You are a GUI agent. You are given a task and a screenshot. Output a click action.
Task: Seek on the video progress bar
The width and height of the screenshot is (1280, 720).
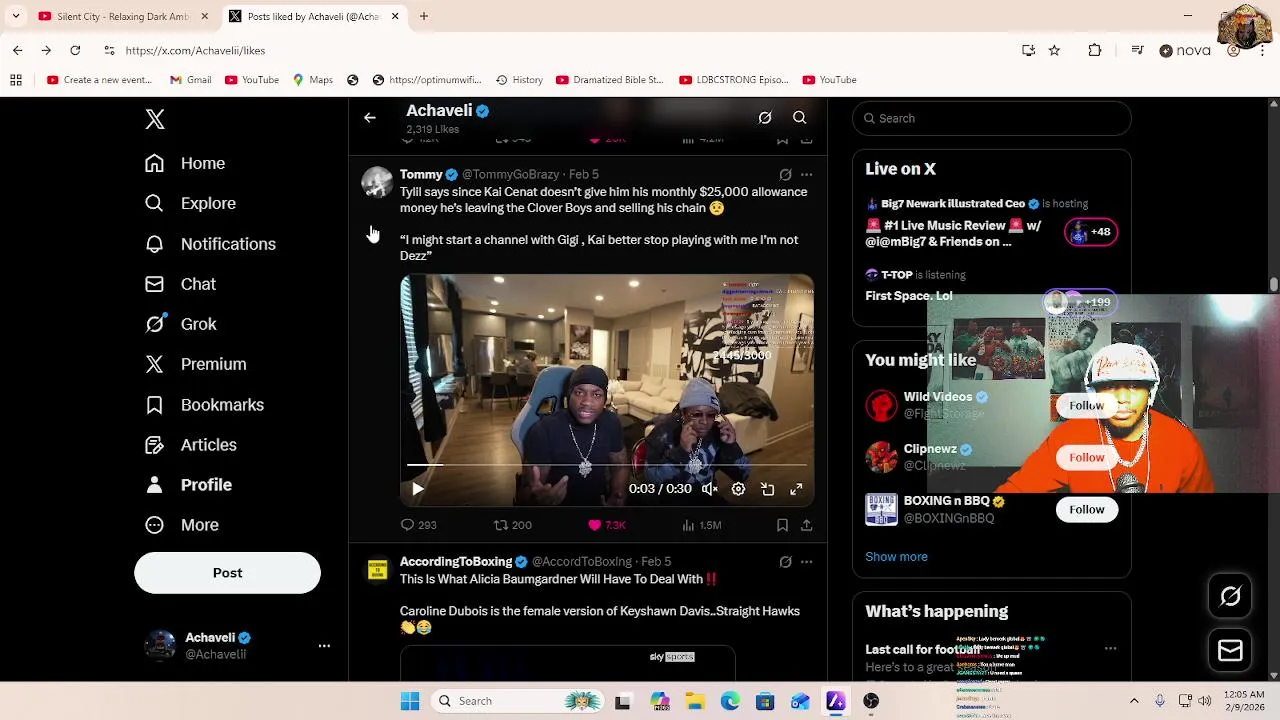pos(607,465)
